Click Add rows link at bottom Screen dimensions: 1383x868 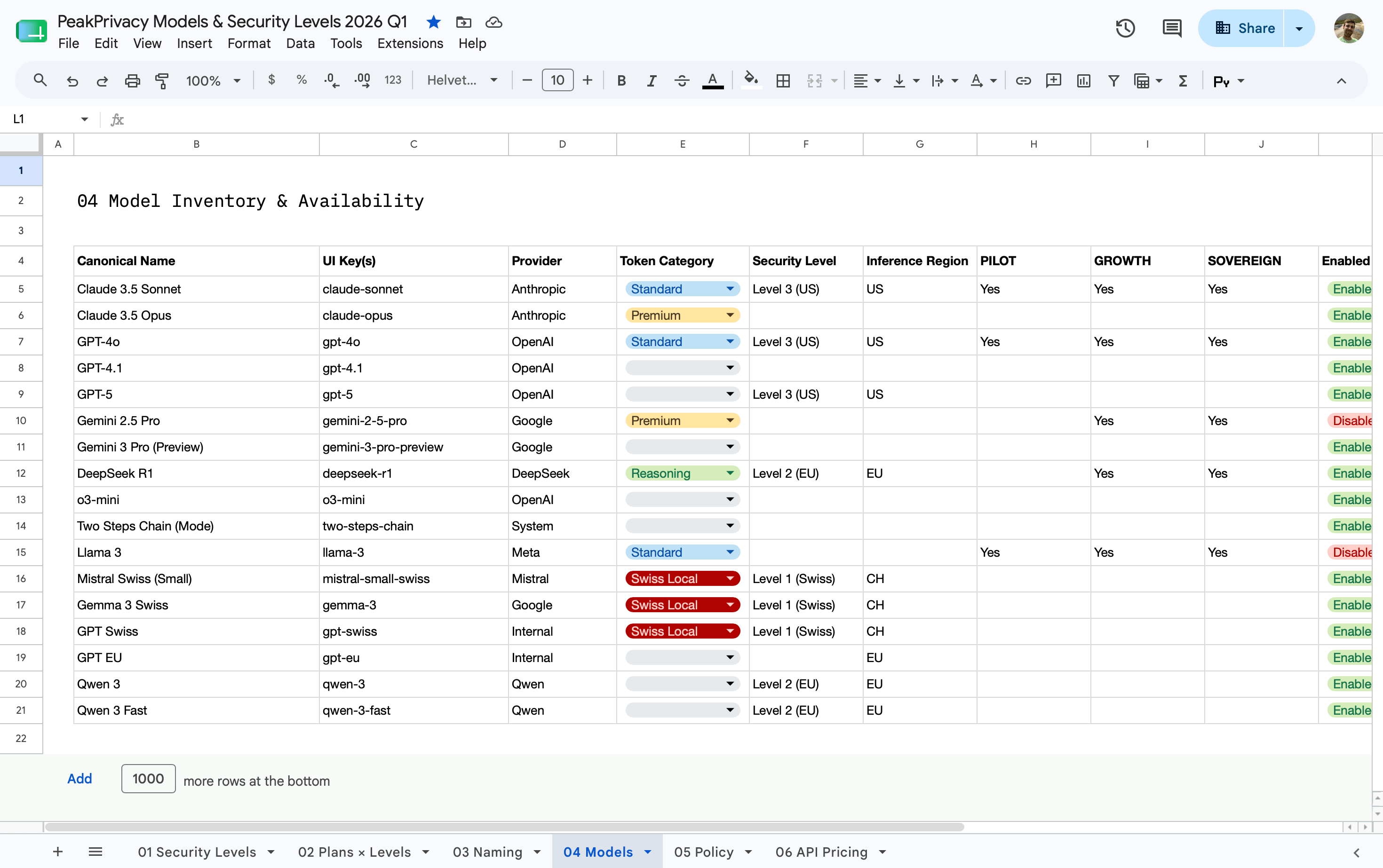(x=79, y=779)
